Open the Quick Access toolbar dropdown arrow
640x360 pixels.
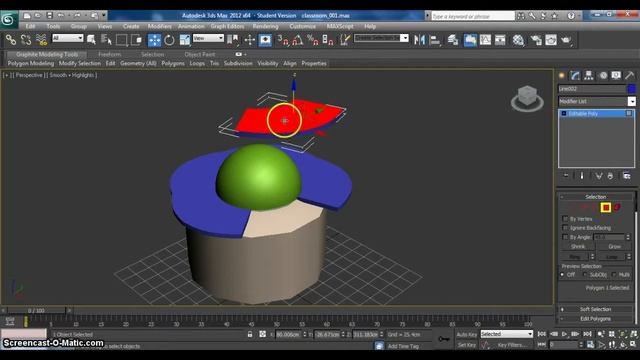pyautogui.click(x=104, y=16)
